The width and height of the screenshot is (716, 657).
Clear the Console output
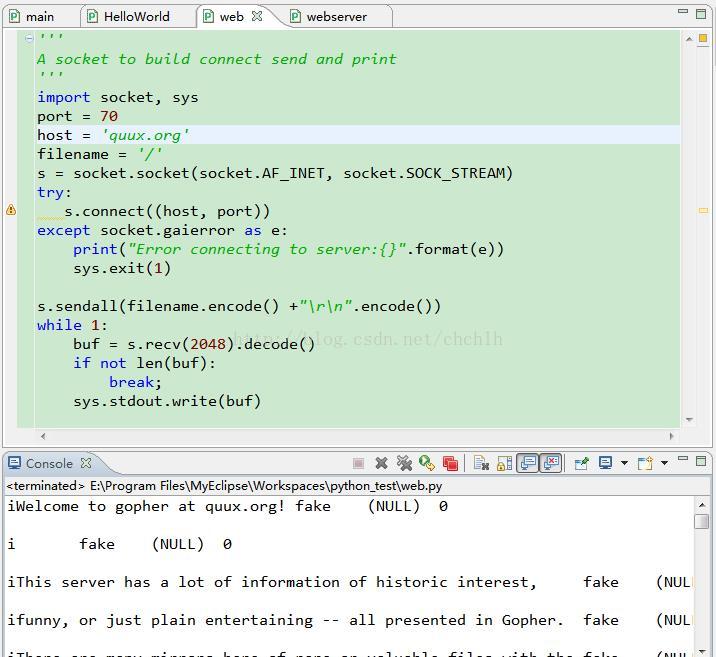[481, 463]
